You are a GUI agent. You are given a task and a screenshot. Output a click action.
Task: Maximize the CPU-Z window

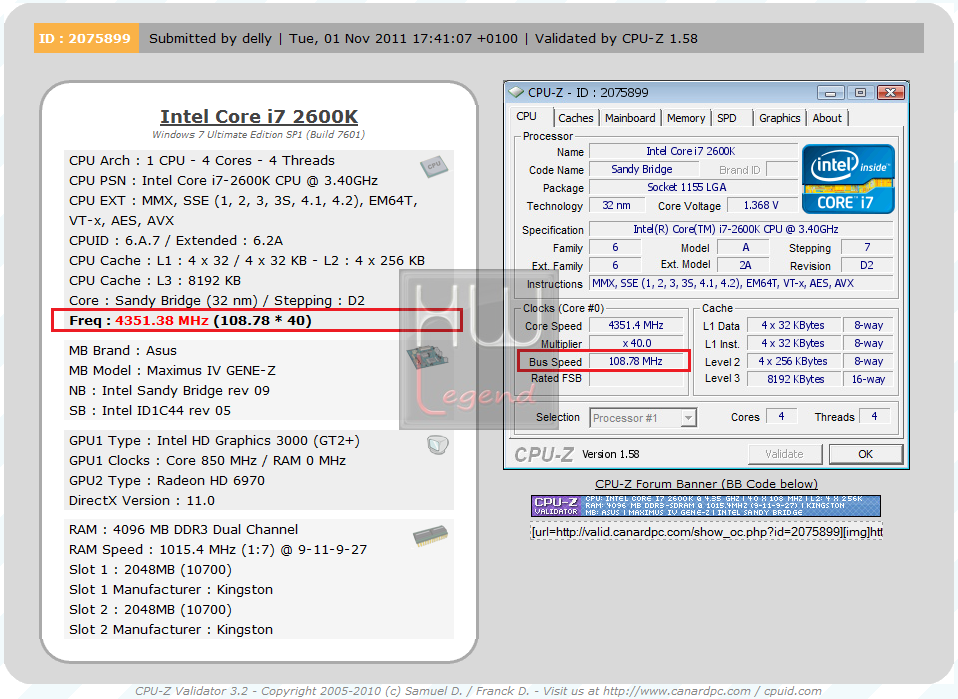coord(860,93)
